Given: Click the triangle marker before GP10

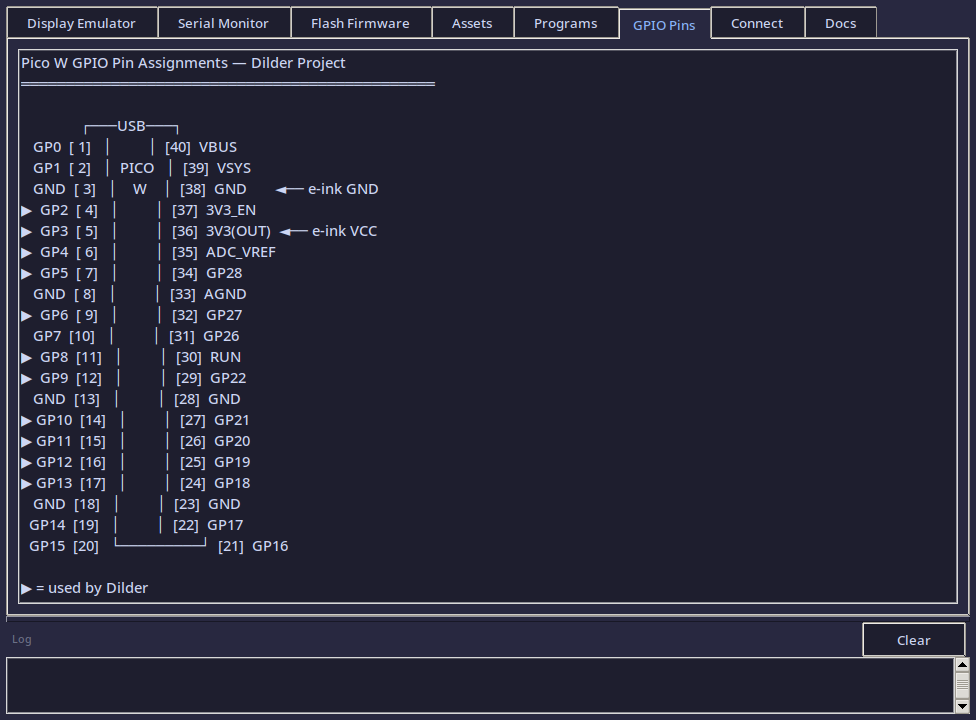Looking at the screenshot, I should coord(27,420).
